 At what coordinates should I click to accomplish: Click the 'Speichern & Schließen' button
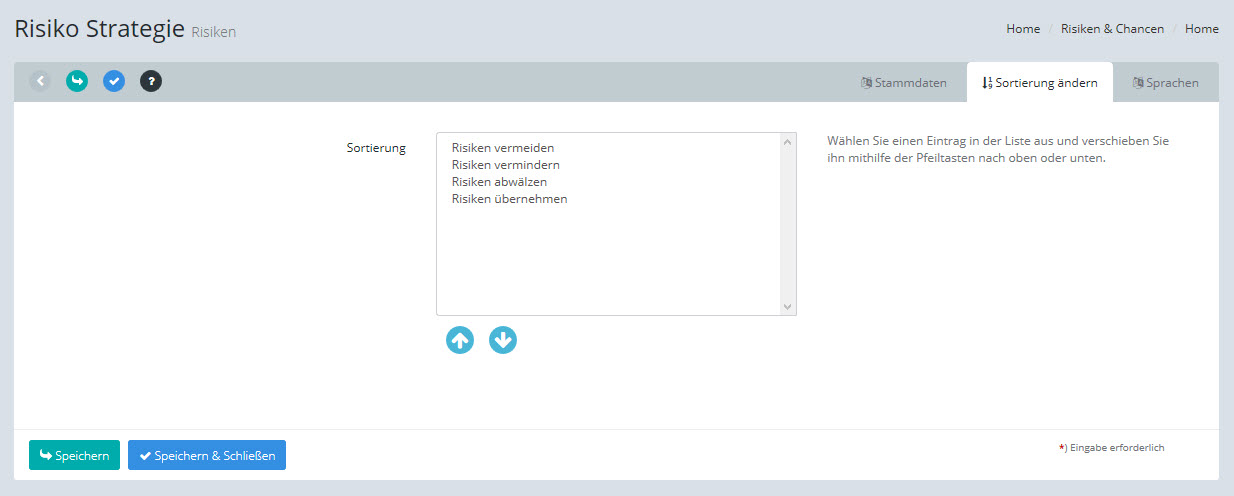(207, 455)
